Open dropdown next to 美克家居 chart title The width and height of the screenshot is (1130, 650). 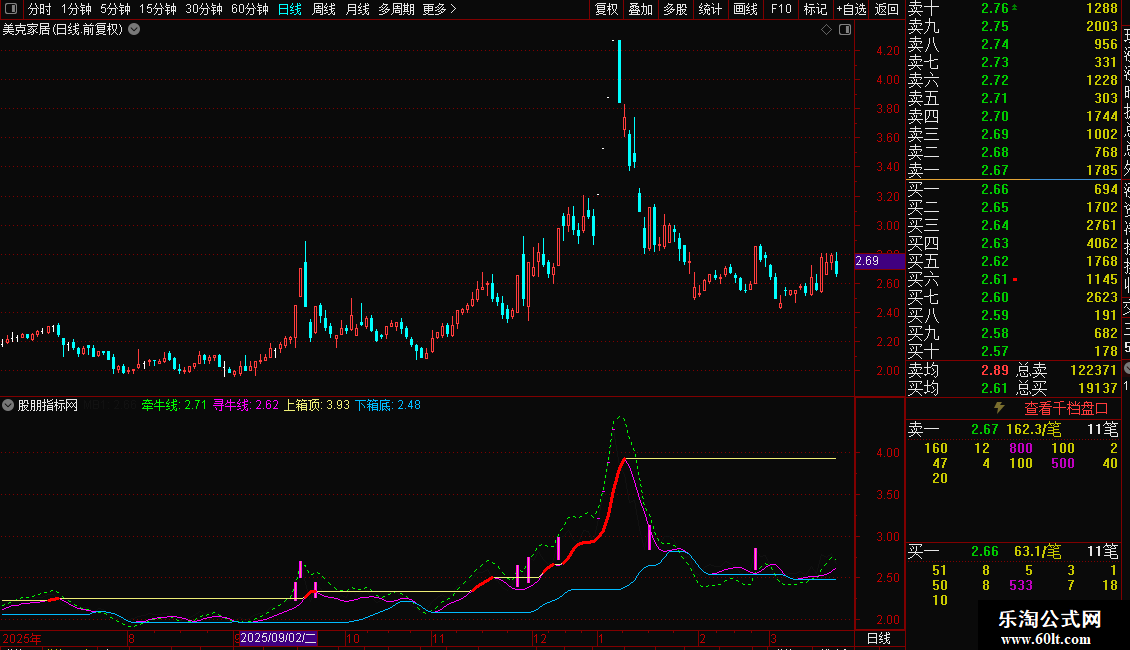[134, 30]
